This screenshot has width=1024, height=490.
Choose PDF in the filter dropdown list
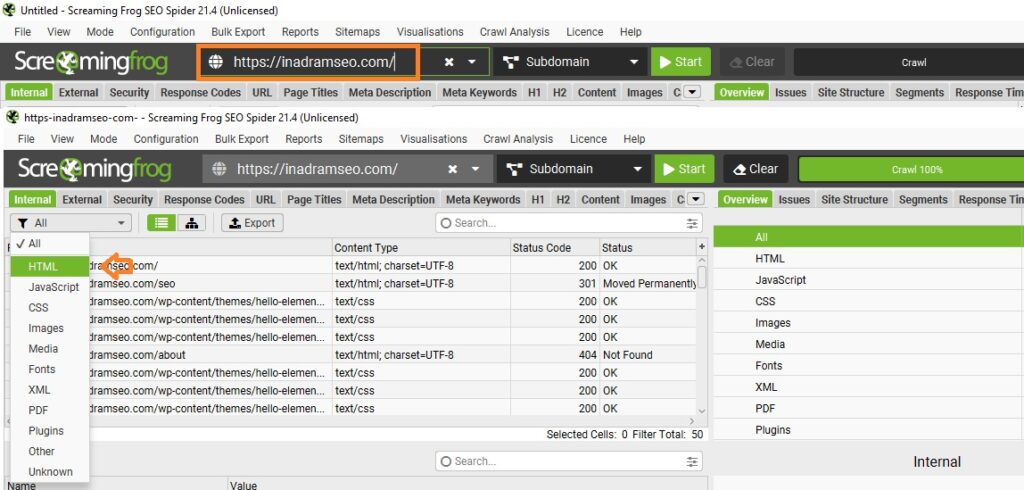(x=50, y=410)
